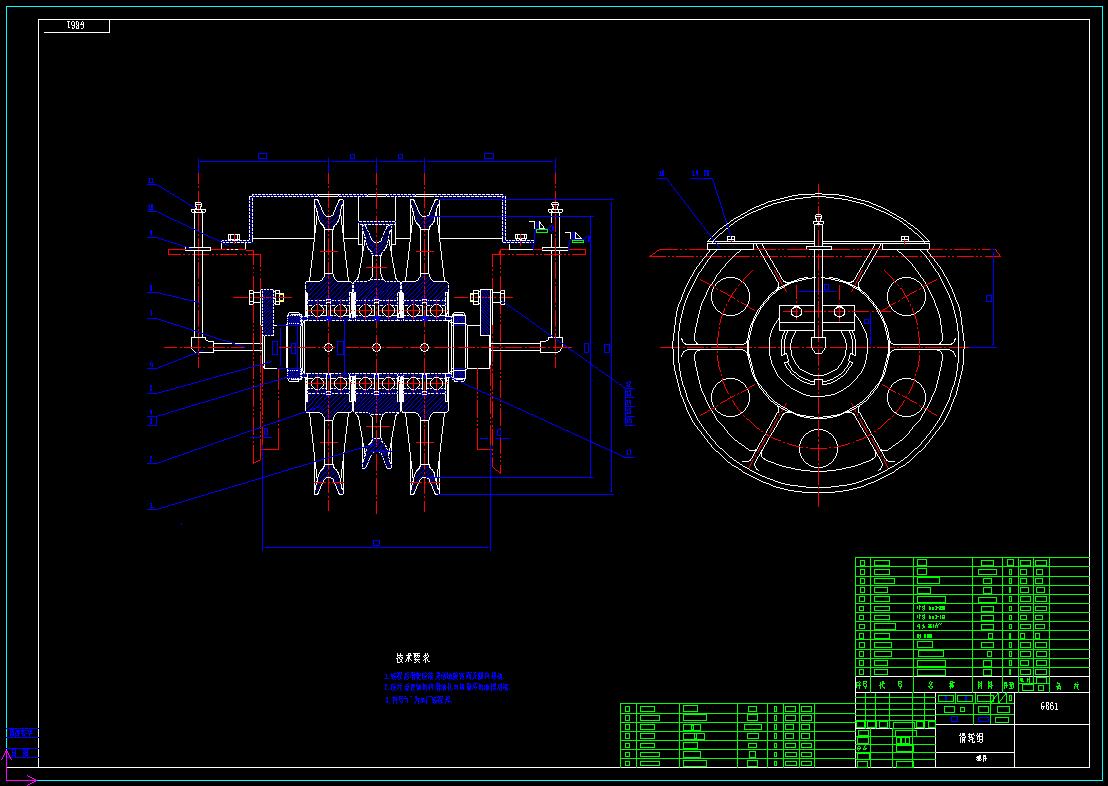Image resolution: width=1108 pixels, height=786 pixels.
Task: Select the 代号 header cell in the parts list
Action: pos(892,685)
